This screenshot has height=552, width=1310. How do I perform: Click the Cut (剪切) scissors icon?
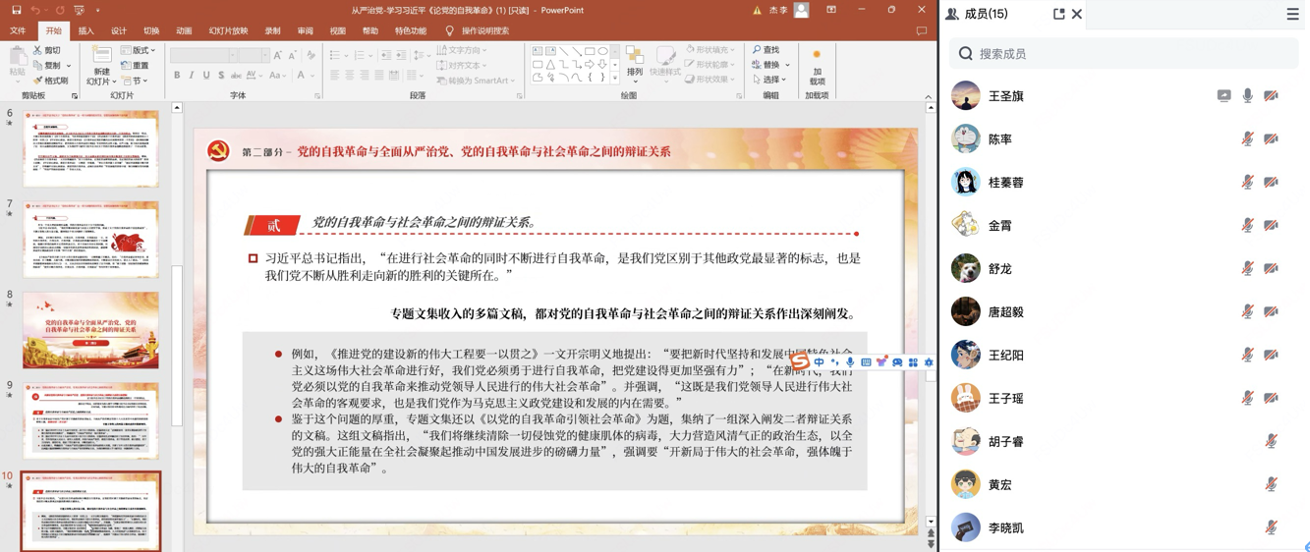pyautogui.click(x=38, y=50)
